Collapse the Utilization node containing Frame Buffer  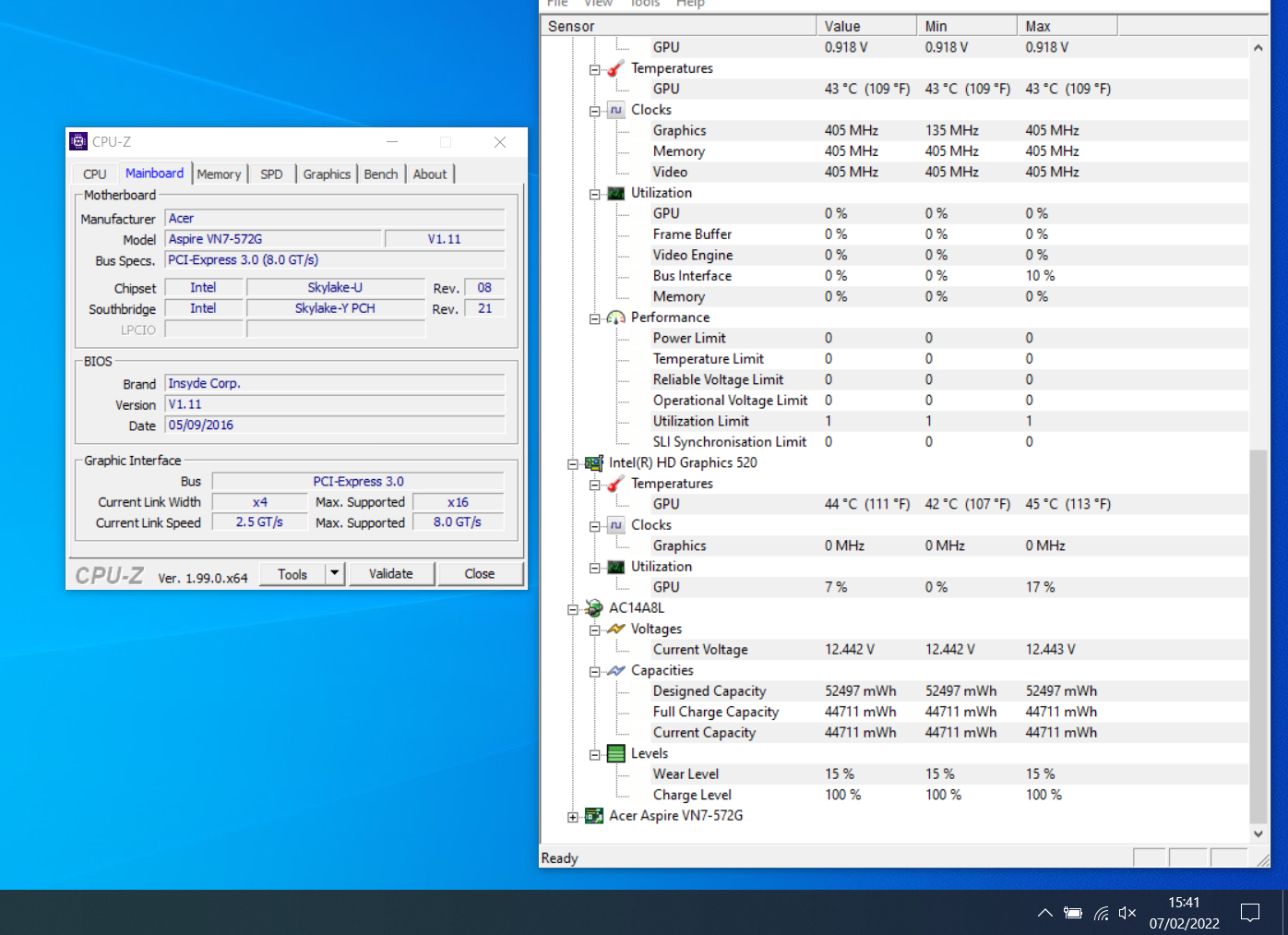pos(595,194)
